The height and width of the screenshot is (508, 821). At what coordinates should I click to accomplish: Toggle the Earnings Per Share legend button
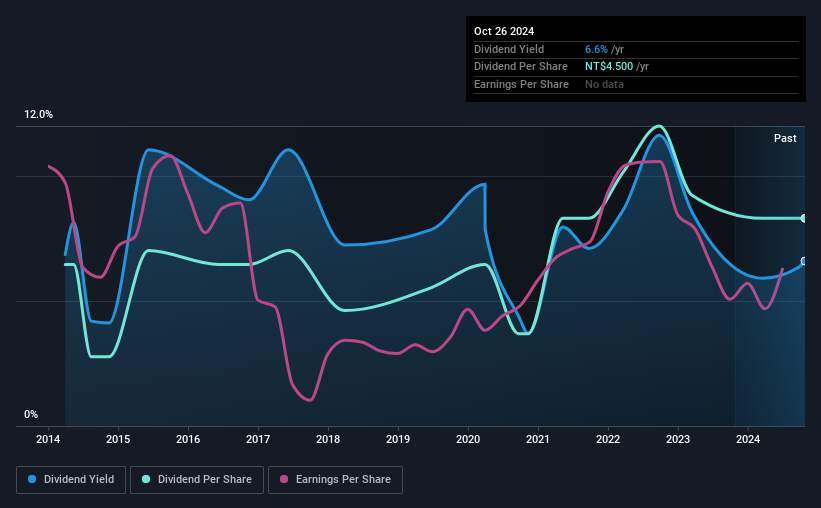click(335, 480)
